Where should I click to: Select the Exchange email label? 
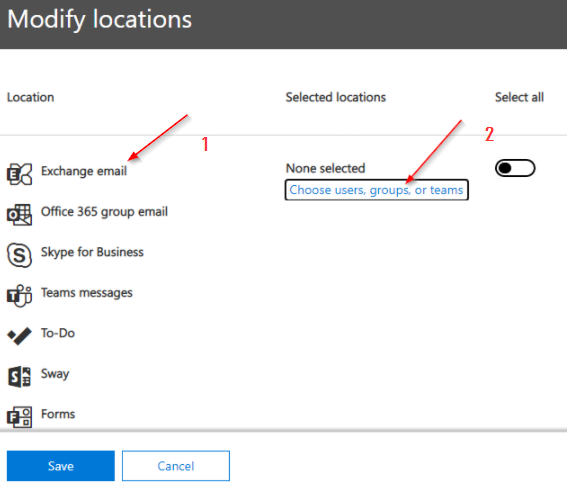[84, 171]
